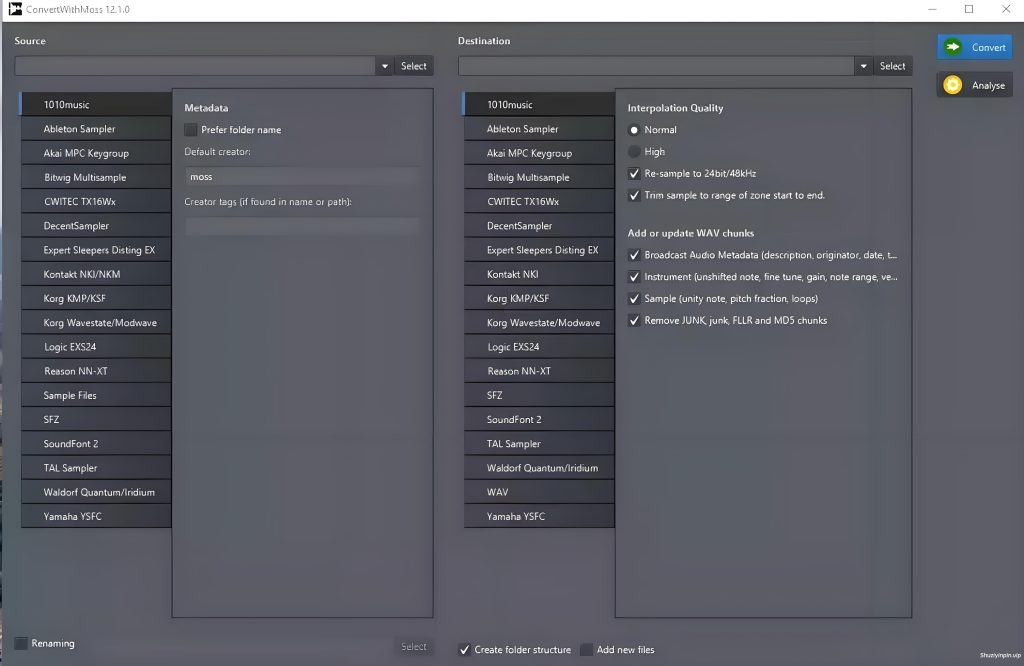Viewport: 1024px width, 666px height.
Task: Click the green arrow Convert icon
Action: point(953,47)
